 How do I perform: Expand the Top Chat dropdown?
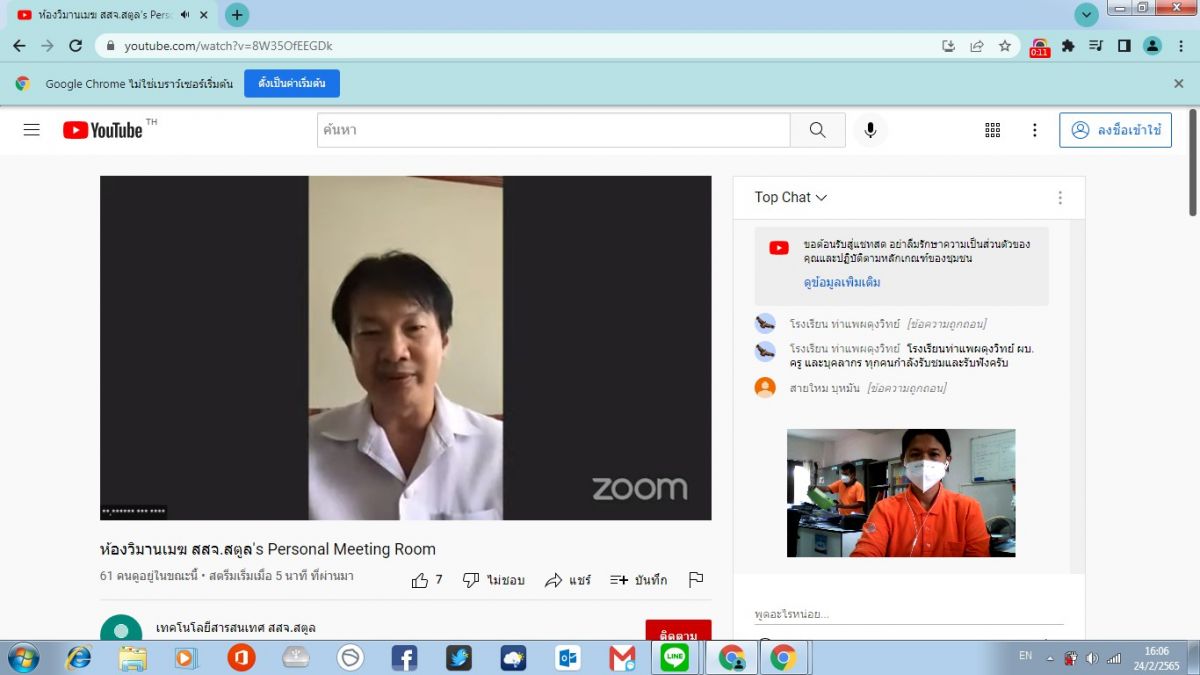tap(791, 197)
